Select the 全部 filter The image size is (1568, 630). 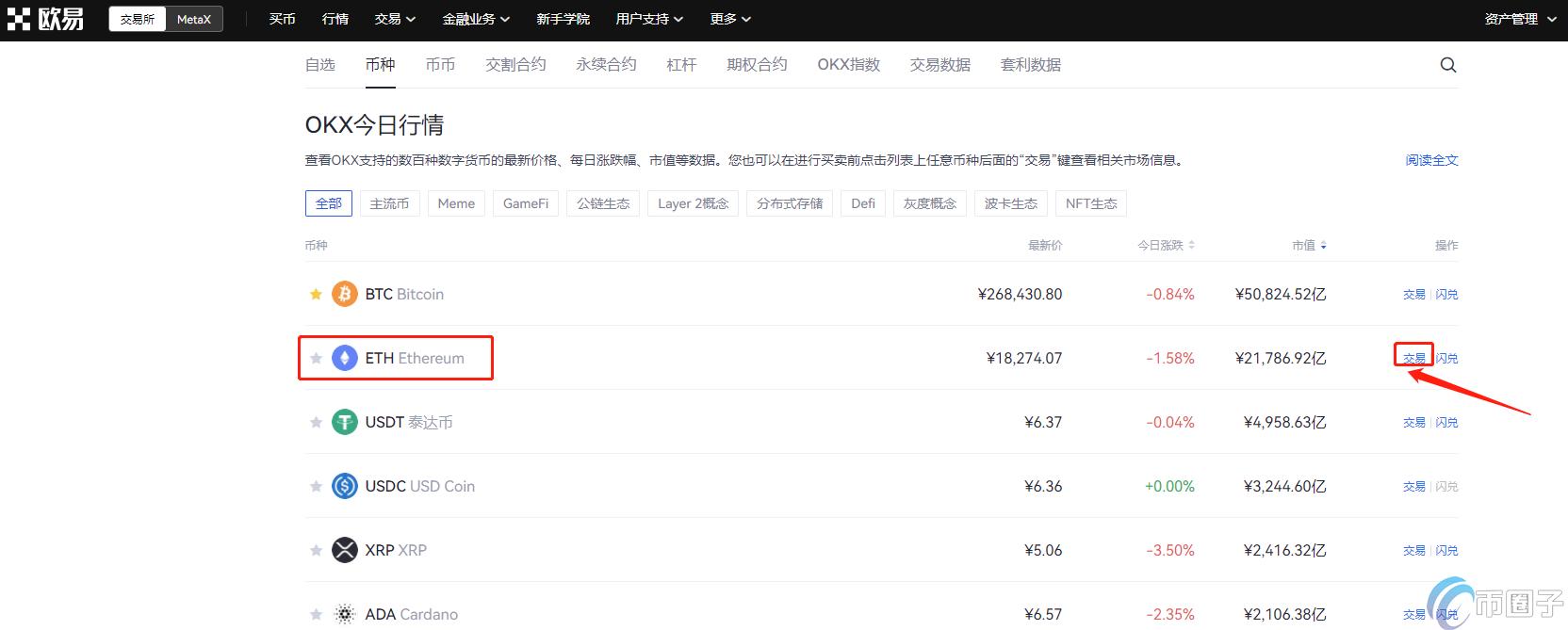329,203
